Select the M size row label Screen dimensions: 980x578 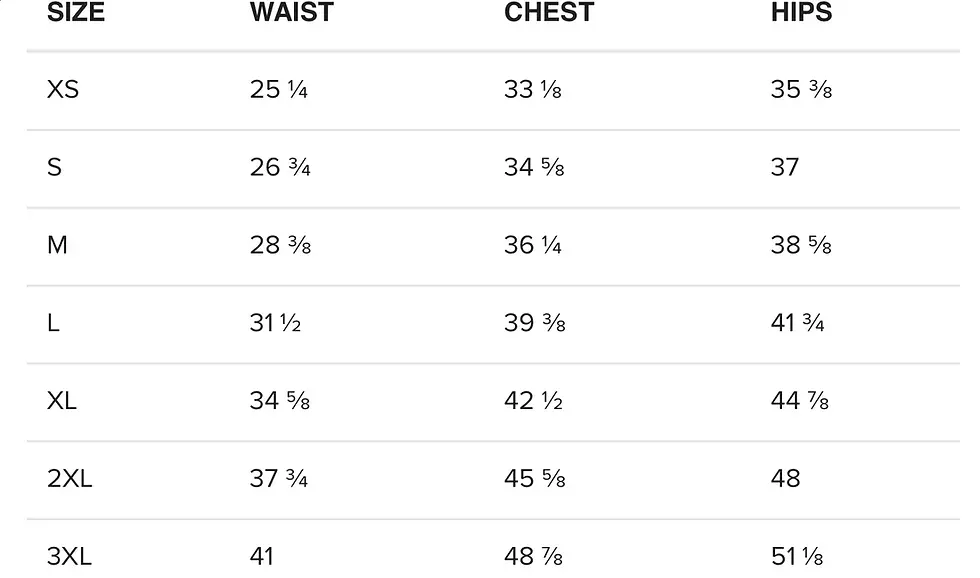click(57, 245)
